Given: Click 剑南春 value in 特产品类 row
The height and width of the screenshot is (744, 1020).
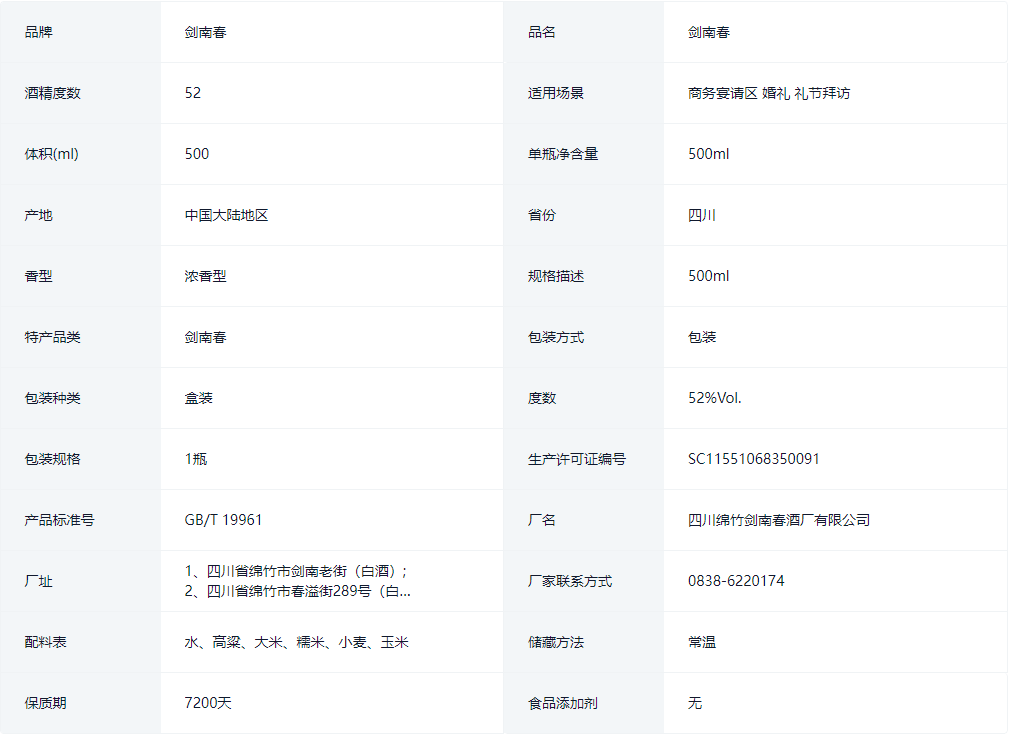Looking at the screenshot, I should tap(206, 338).
